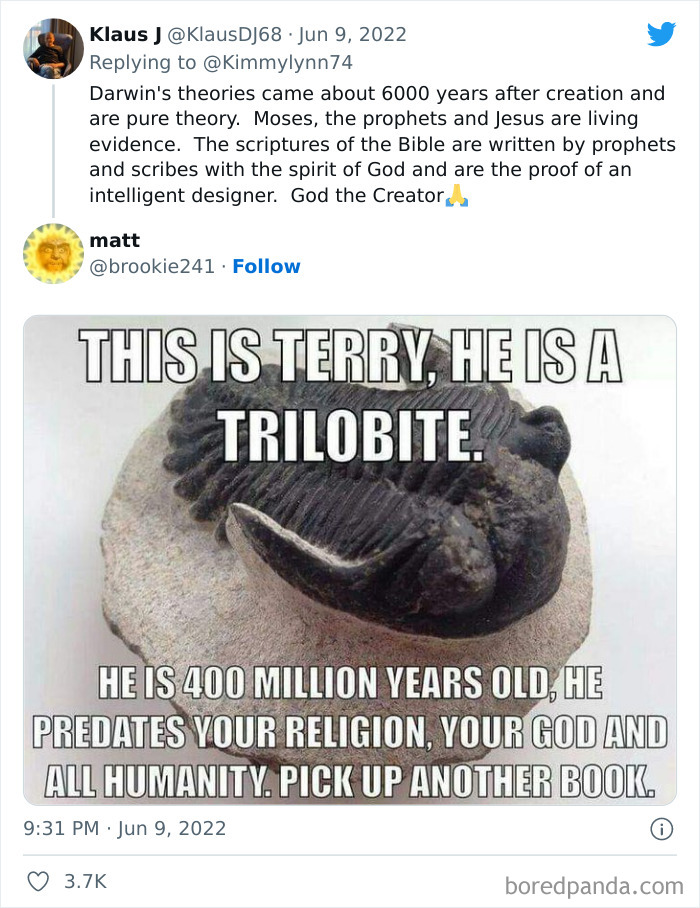
Task: Click Klaus J's profile avatar
Action: pyautogui.click(x=55, y=47)
